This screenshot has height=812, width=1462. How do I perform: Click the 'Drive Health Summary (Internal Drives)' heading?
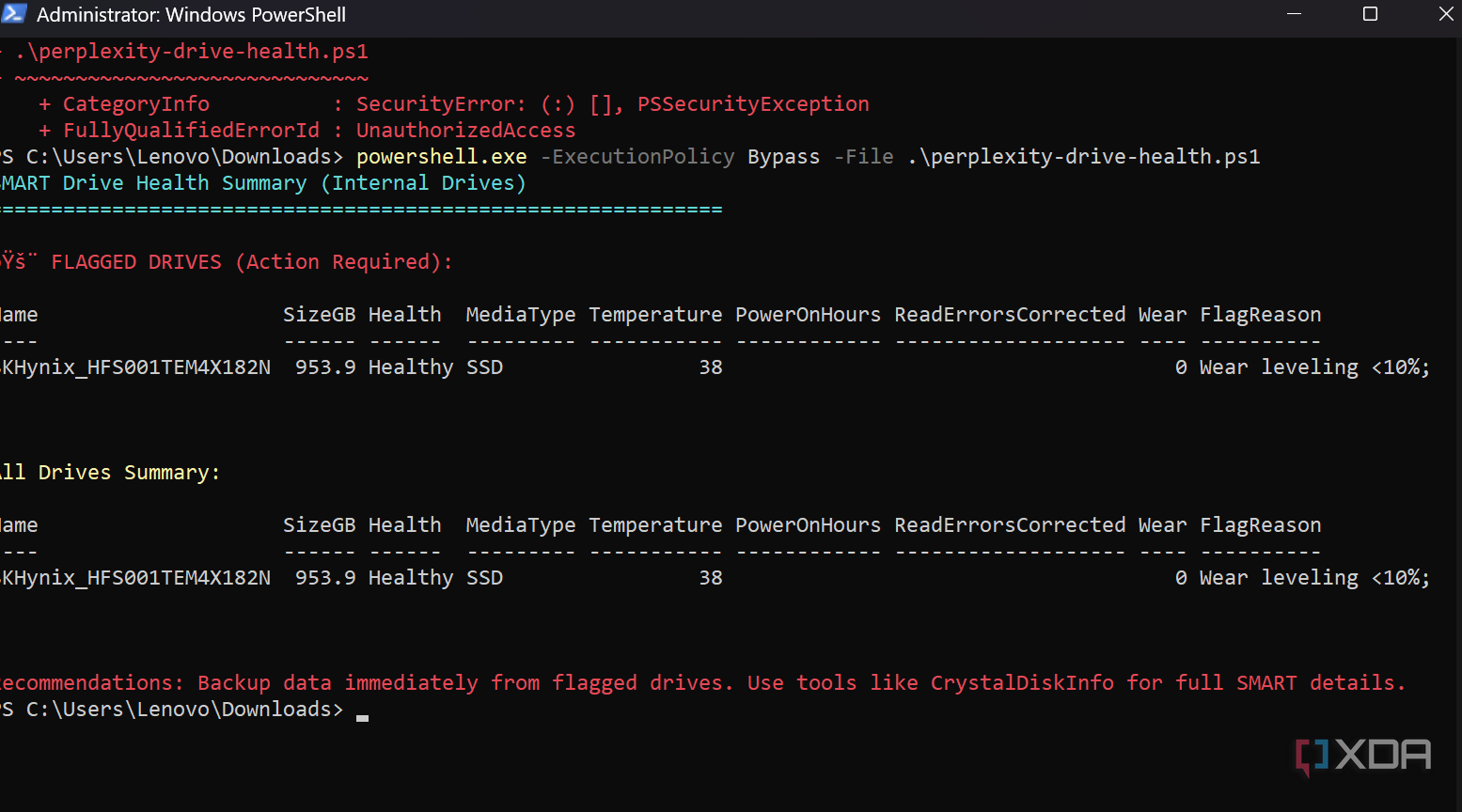pyautogui.click(x=294, y=183)
